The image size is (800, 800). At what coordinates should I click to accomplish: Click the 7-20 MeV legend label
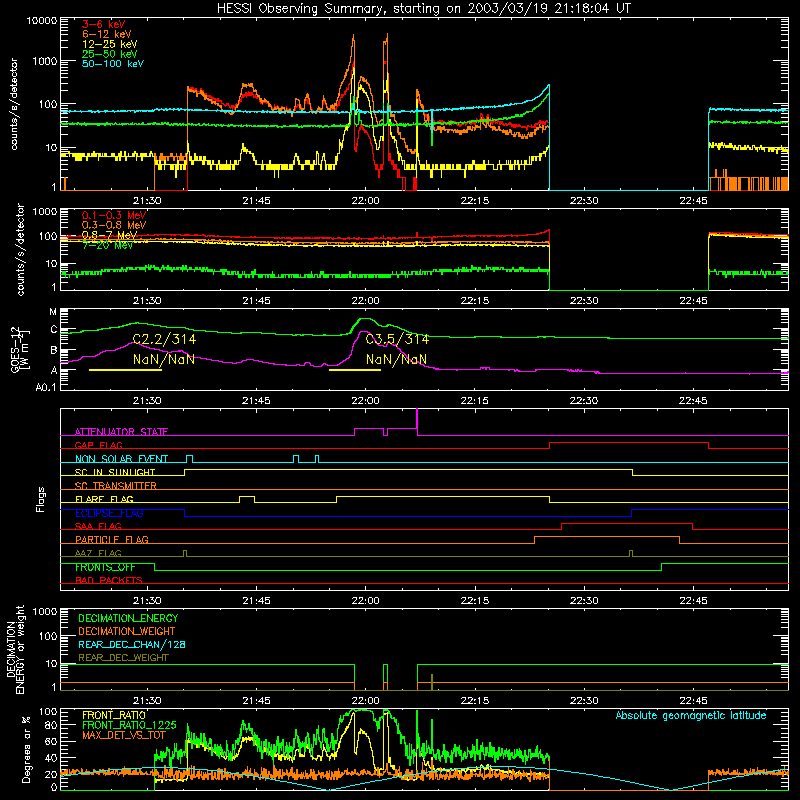[107, 245]
